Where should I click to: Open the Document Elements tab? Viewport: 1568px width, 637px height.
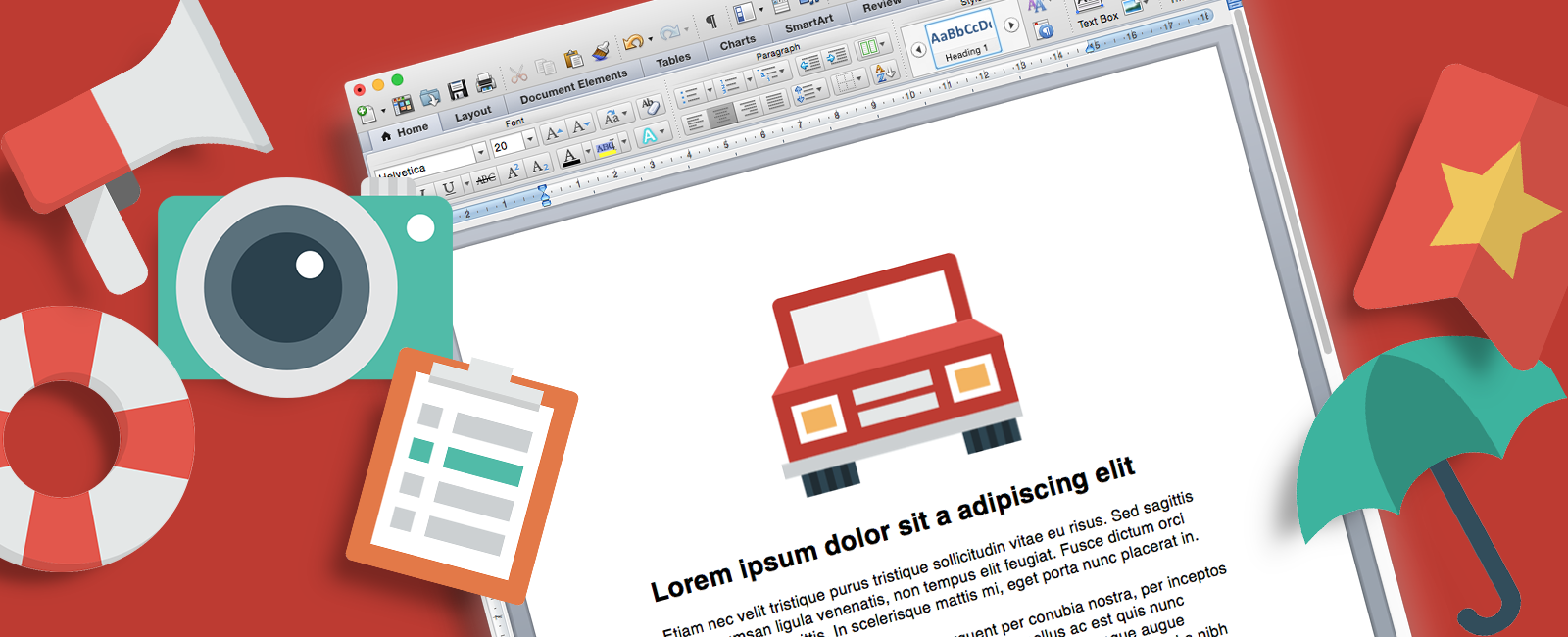573,86
